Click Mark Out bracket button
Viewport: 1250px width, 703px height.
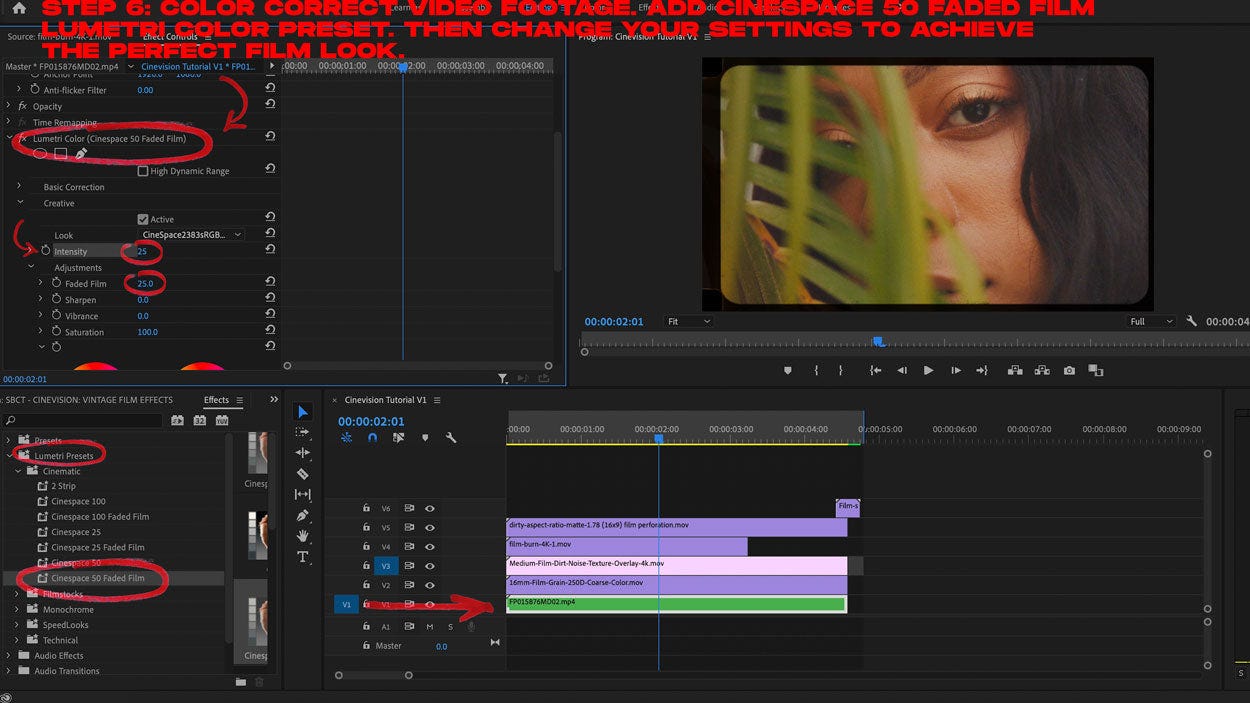(840, 370)
